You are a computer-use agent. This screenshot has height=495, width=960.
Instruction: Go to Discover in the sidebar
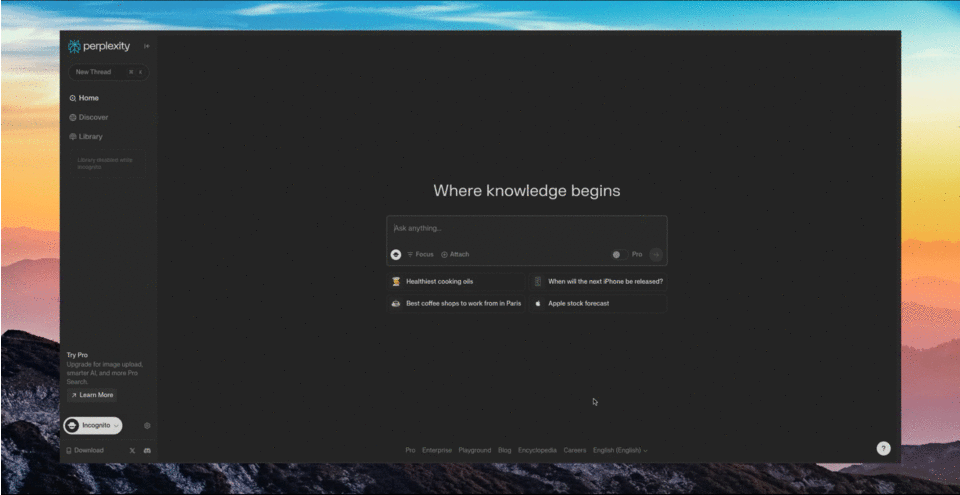tap(93, 117)
